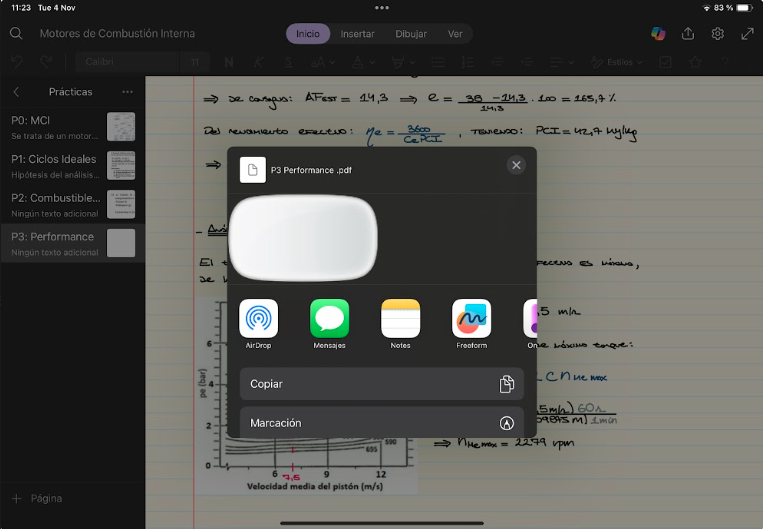Tap the full-screen expand arrows icon
This screenshot has width=763, height=529.
pyautogui.click(x=747, y=34)
